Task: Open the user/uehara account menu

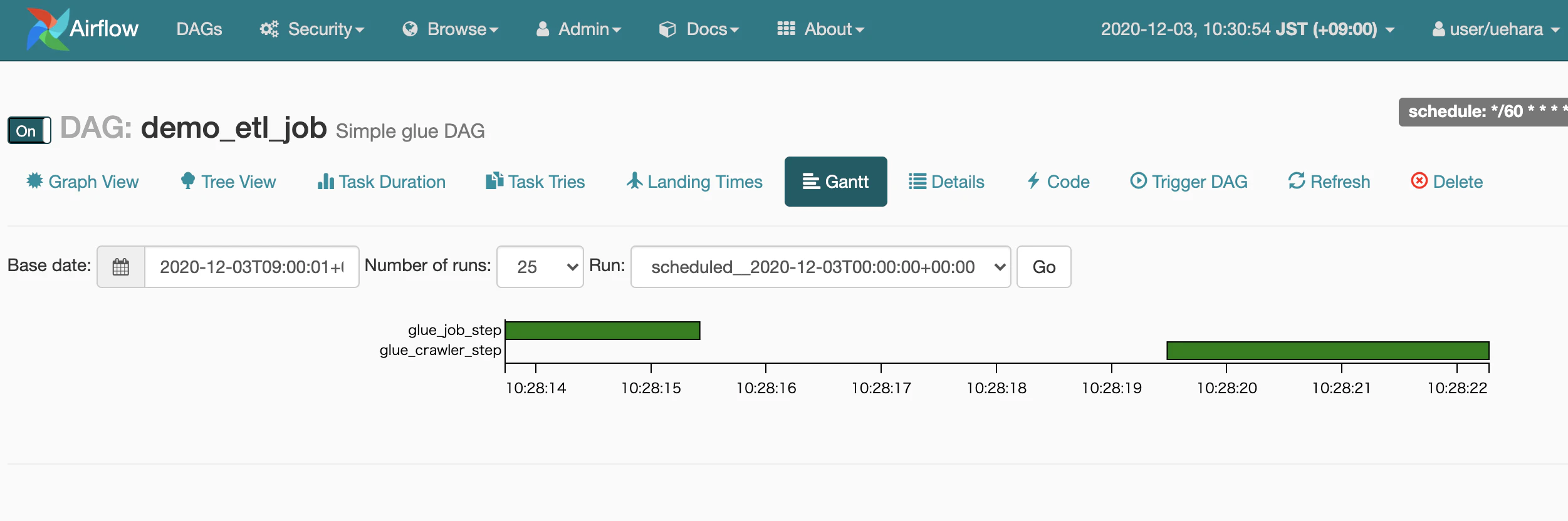Action: (x=1496, y=29)
